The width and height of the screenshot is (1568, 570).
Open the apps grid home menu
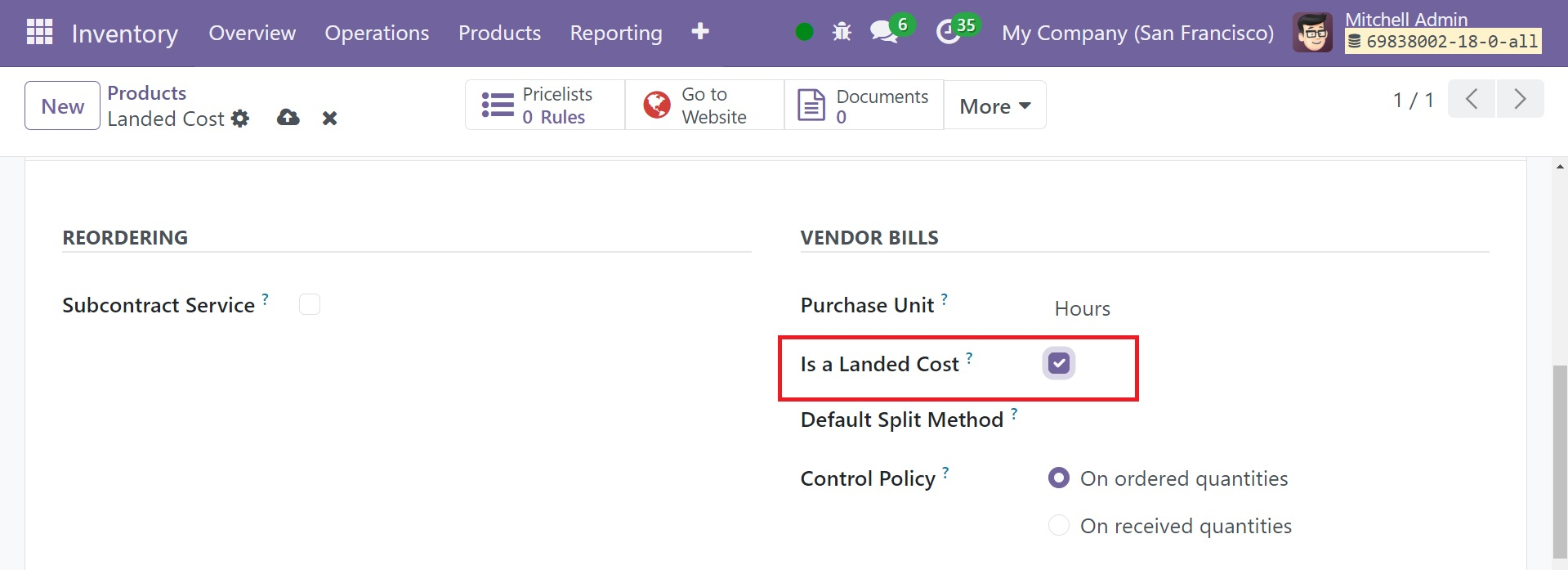tap(39, 33)
